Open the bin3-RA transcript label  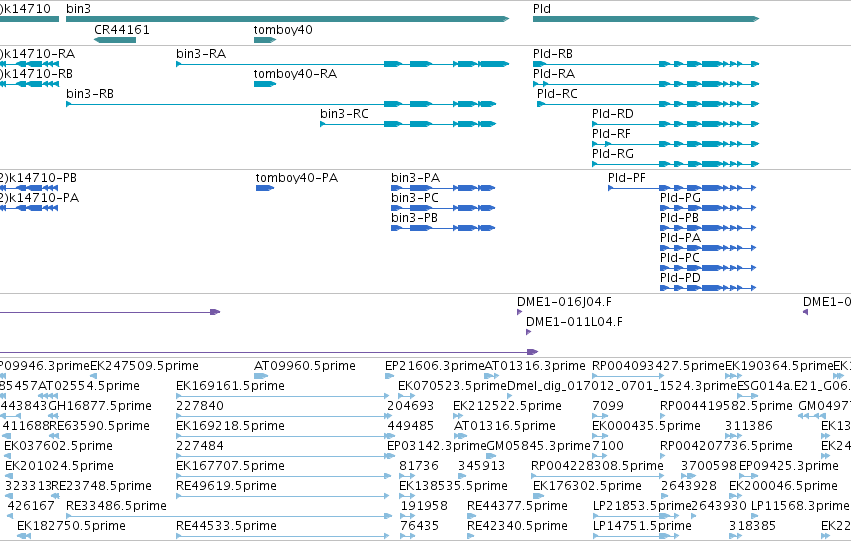(x=201, y=54)
